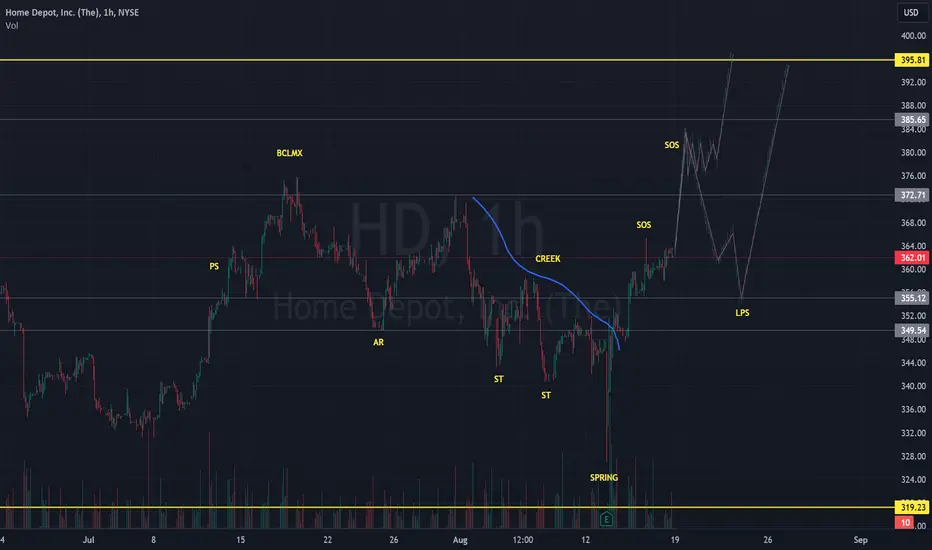This screenshot has height=550, width=932.
Task: Select the BCLMX annotation text
Action: point(289,153)
